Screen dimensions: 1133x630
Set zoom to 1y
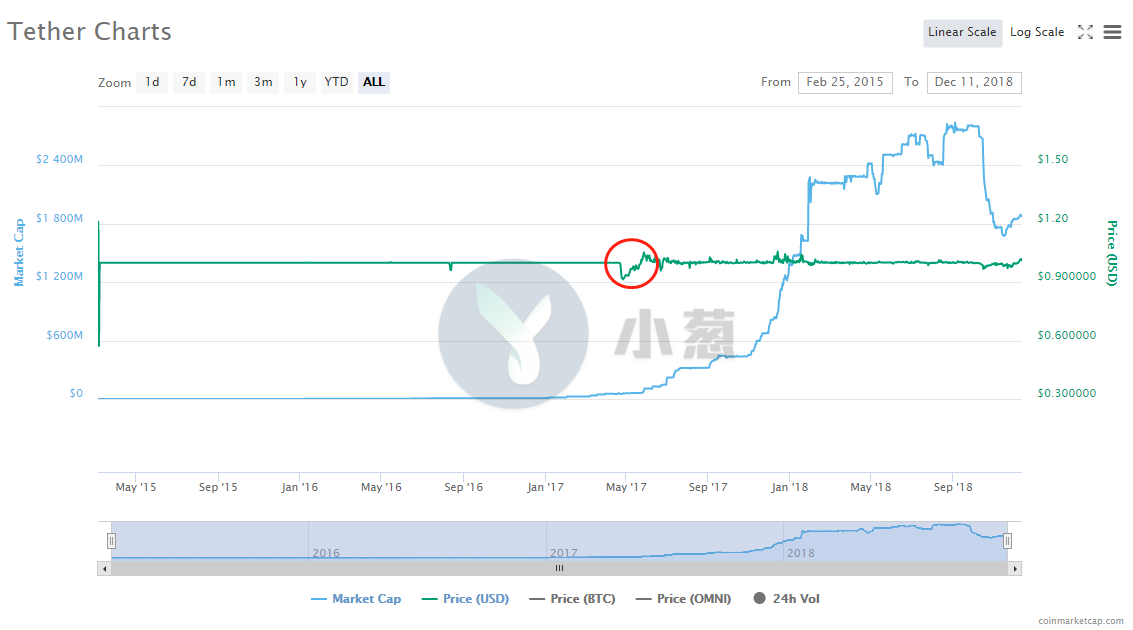tap(300, 82)
